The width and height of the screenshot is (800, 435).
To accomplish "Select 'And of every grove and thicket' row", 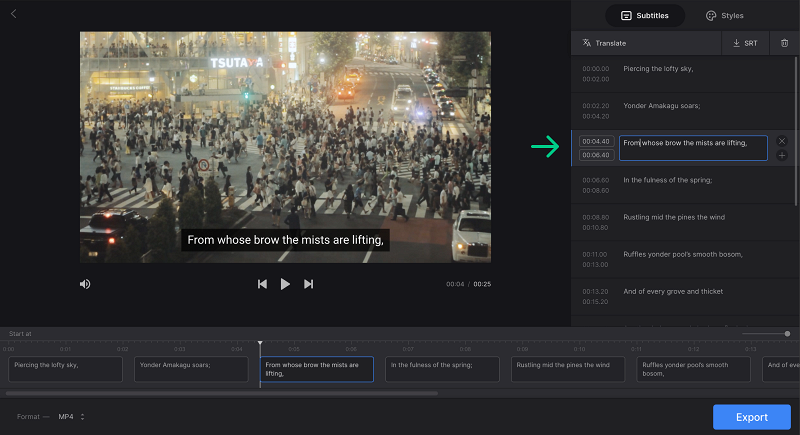I will coord(683,297).
